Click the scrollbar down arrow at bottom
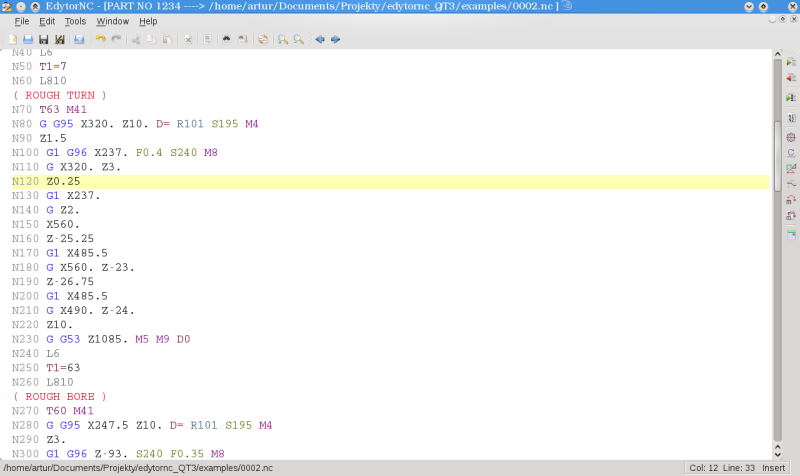Viewport: 800px width, 476px height. pyautogui.click(x=778, y=455)
